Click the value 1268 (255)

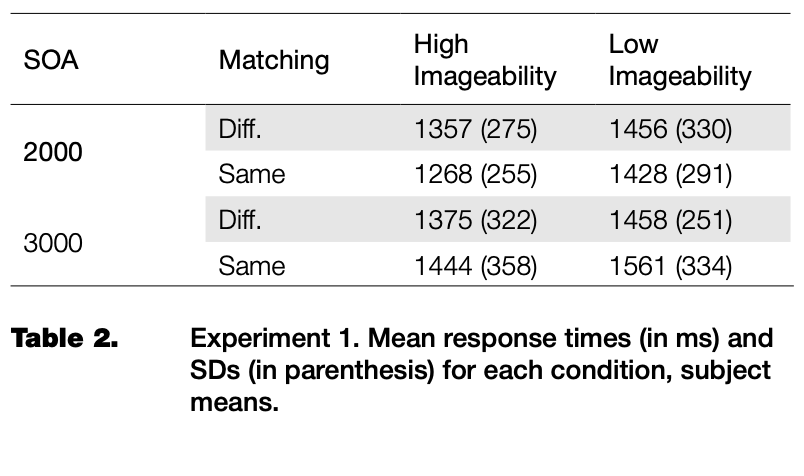coord(475,175)
